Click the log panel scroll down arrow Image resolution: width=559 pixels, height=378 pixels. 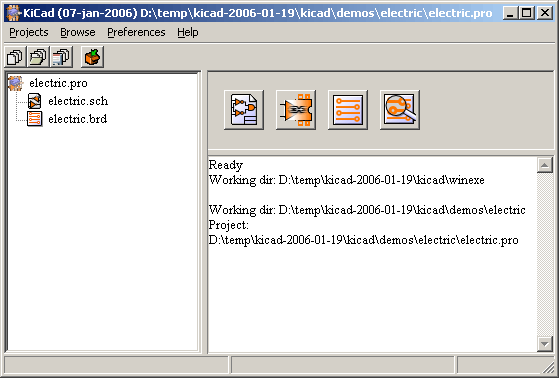pos(544,344)
